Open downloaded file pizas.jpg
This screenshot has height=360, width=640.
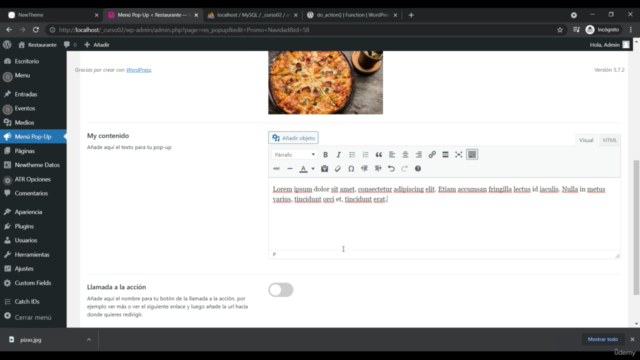[x=31, y=340]
